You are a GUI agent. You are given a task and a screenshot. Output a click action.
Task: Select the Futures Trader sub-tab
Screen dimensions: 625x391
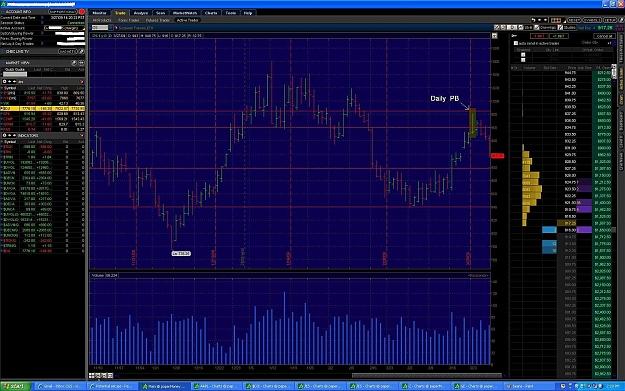(x=157, y=20)
